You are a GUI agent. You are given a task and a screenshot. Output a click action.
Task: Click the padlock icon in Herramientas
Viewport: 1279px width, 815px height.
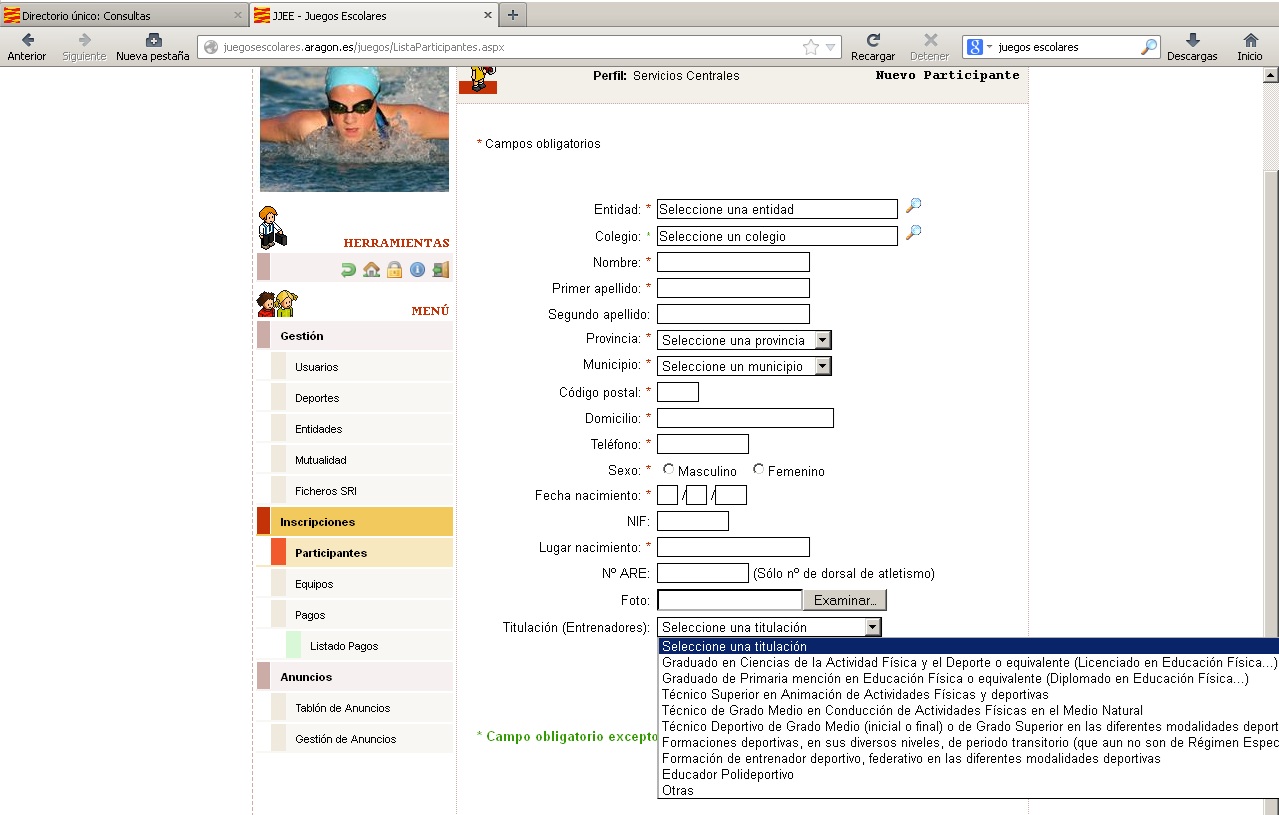coord(394,269)
